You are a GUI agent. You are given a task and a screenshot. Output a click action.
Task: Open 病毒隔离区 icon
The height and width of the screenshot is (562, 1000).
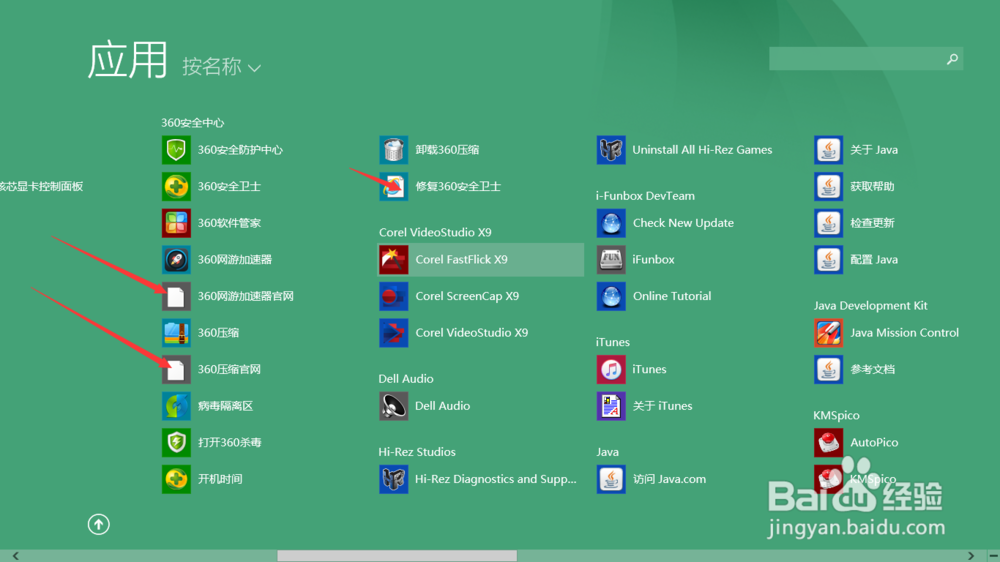click(176, 406)
